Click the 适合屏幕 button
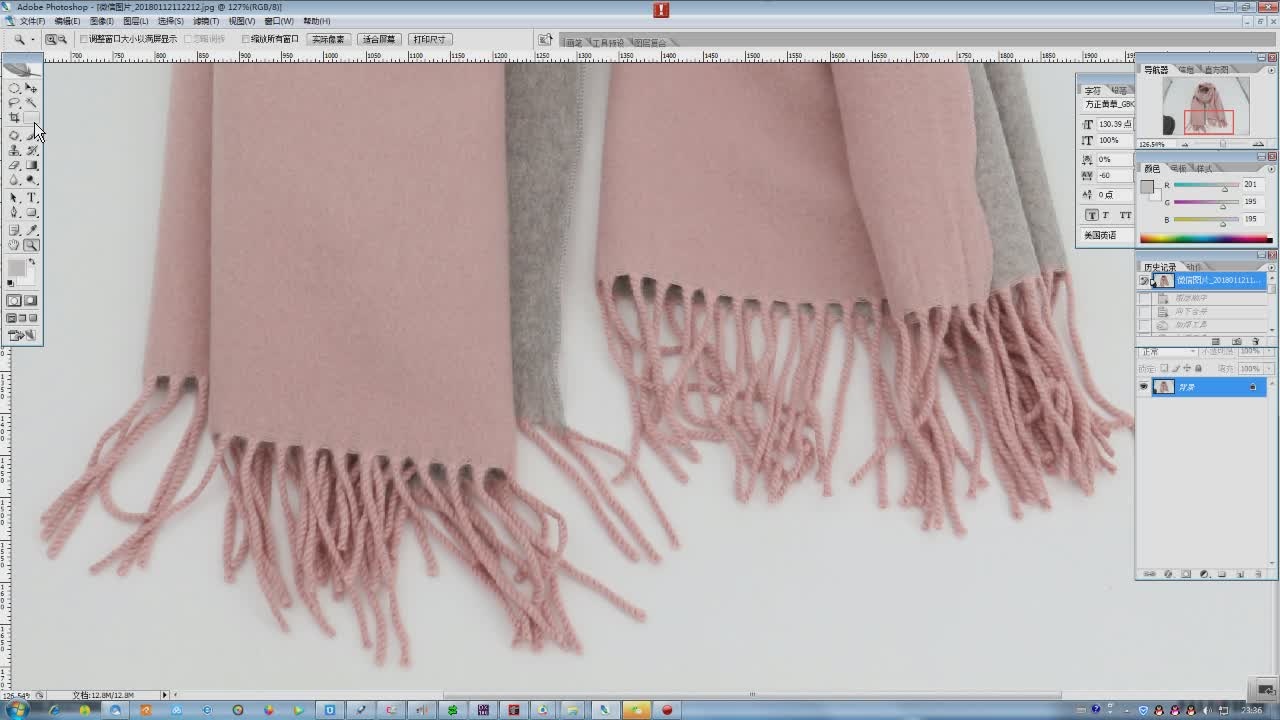Screen dimensions: 1280x720 tap(379, 39)
